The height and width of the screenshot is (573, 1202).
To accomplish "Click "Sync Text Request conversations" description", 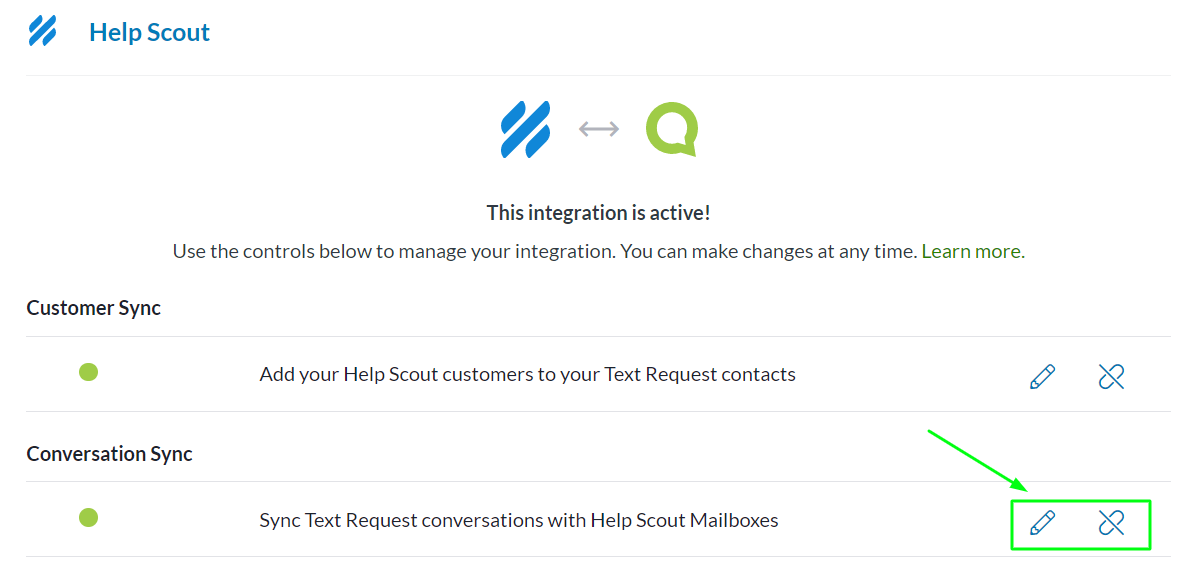I will point(518,520).
